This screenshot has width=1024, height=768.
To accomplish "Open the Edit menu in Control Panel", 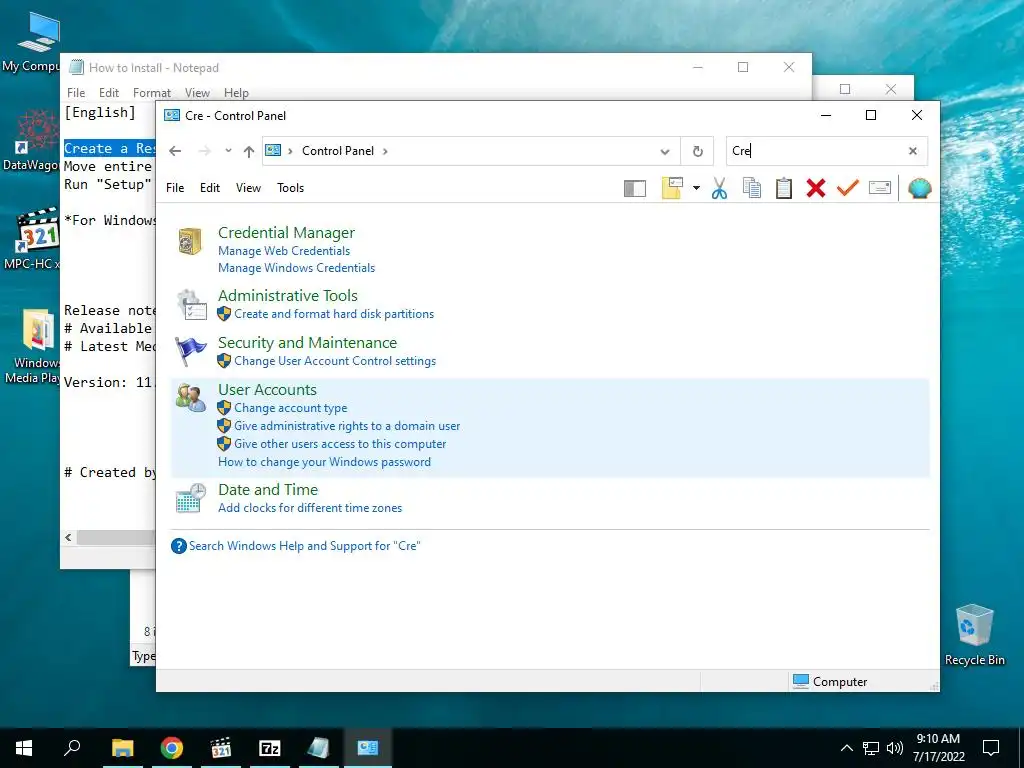I will (210, 188).
